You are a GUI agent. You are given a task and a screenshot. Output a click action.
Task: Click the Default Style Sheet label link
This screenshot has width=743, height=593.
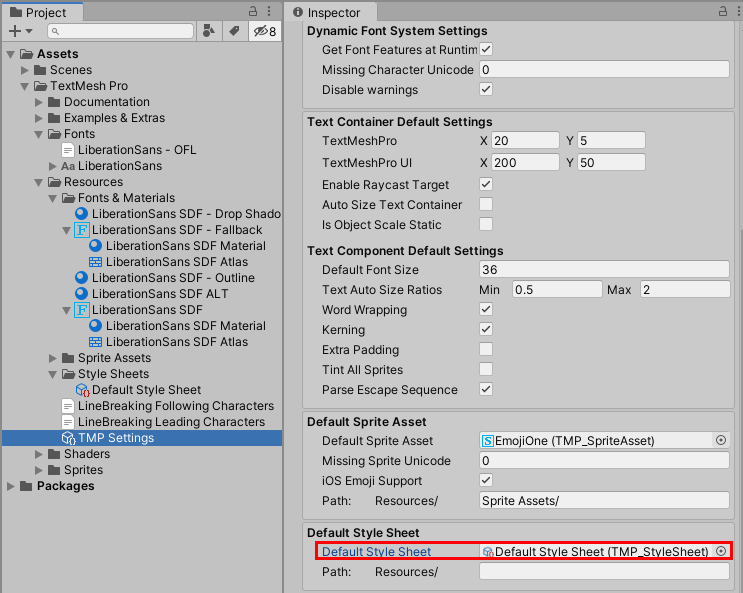pos(376,552)
